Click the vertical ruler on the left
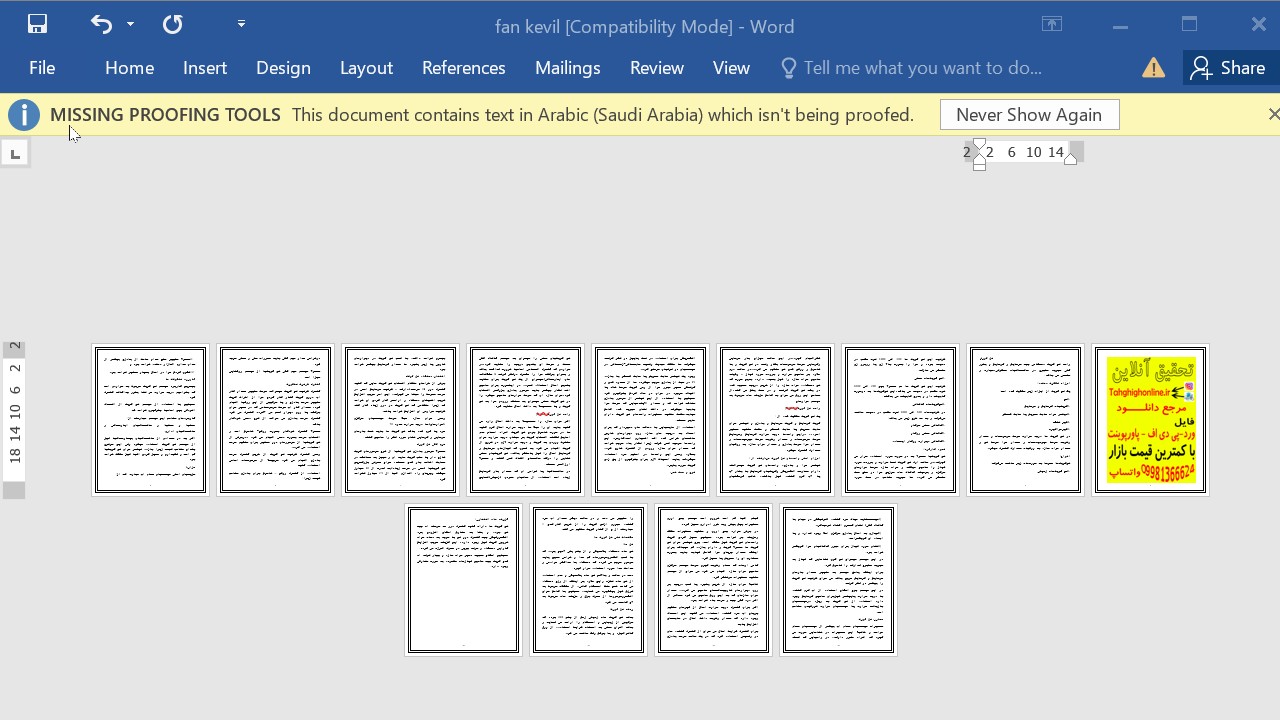The image size is (1280, 720). (14, 419)
